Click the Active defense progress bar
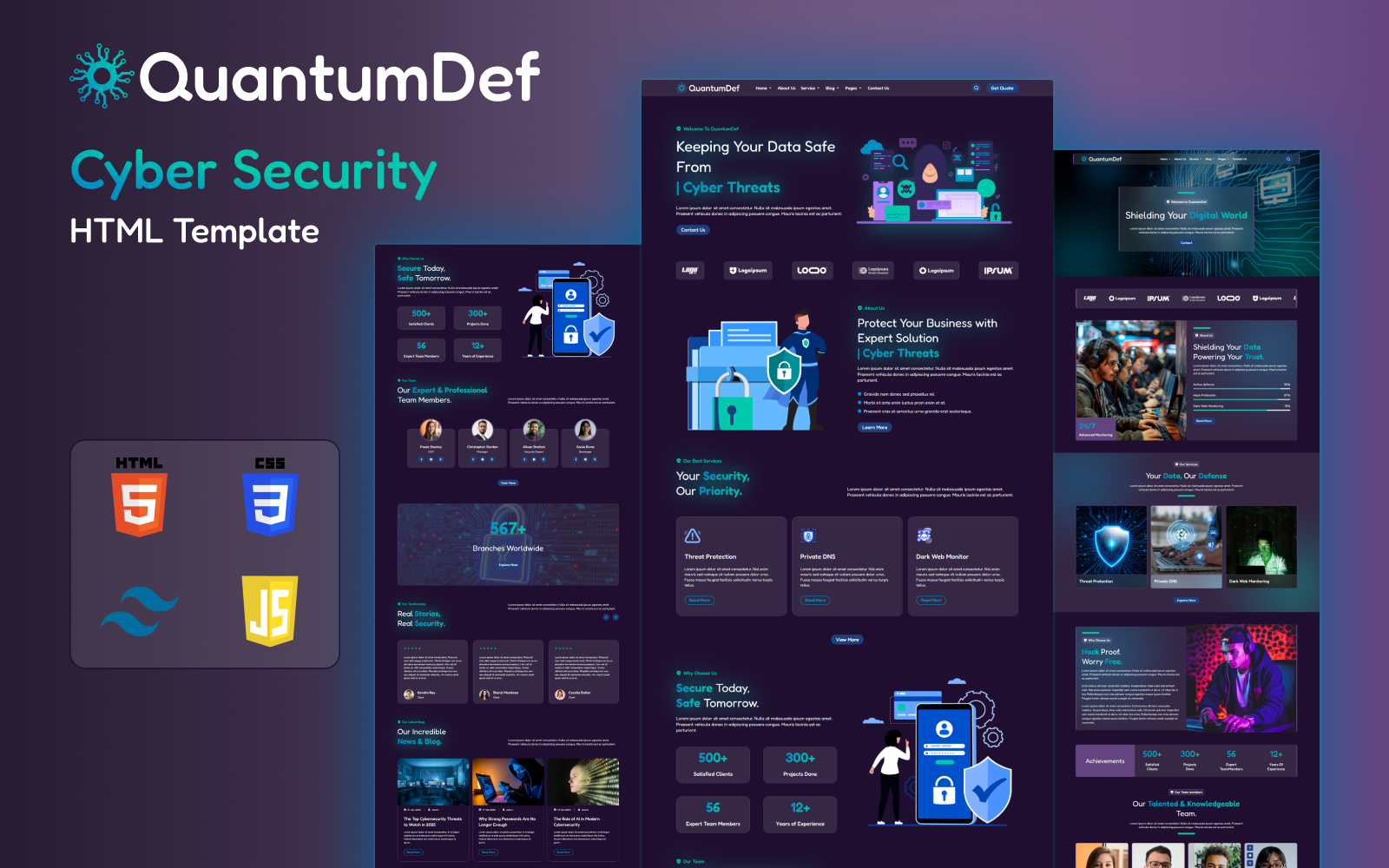Screen dimensions: 1389x868 pos(1241,388)
